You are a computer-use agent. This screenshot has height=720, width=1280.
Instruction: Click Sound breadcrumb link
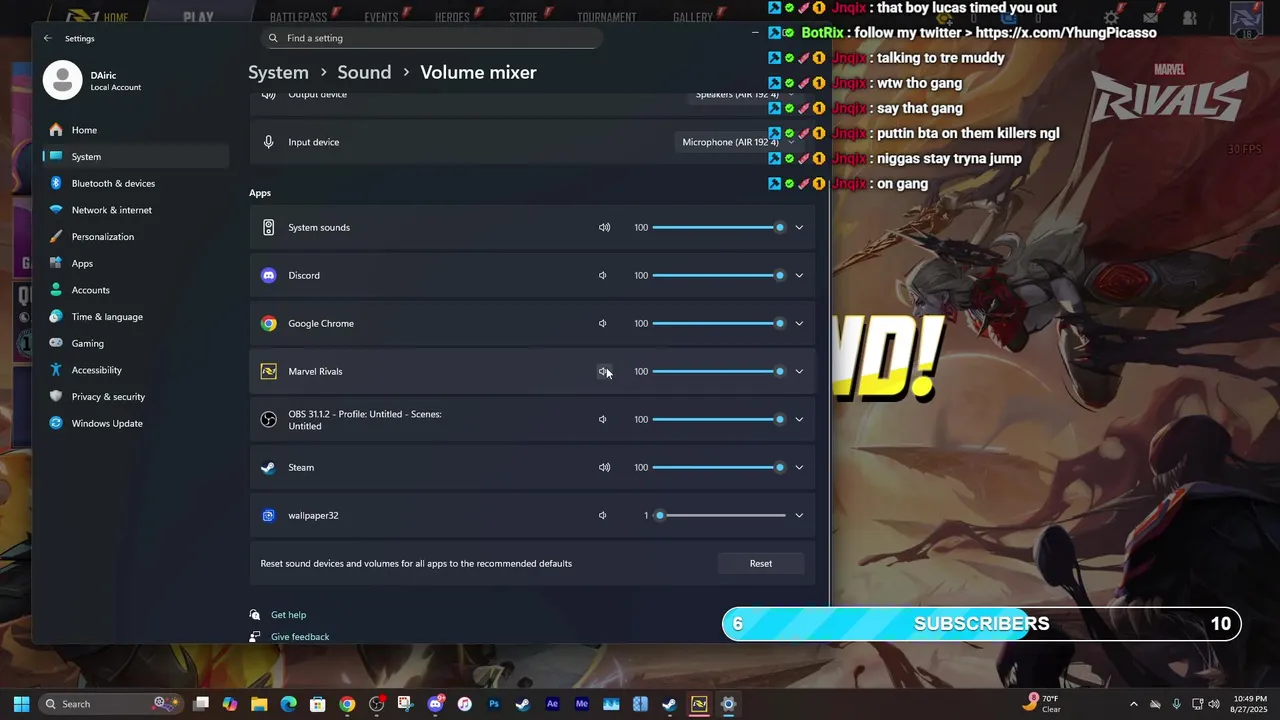tap(364, 72)
